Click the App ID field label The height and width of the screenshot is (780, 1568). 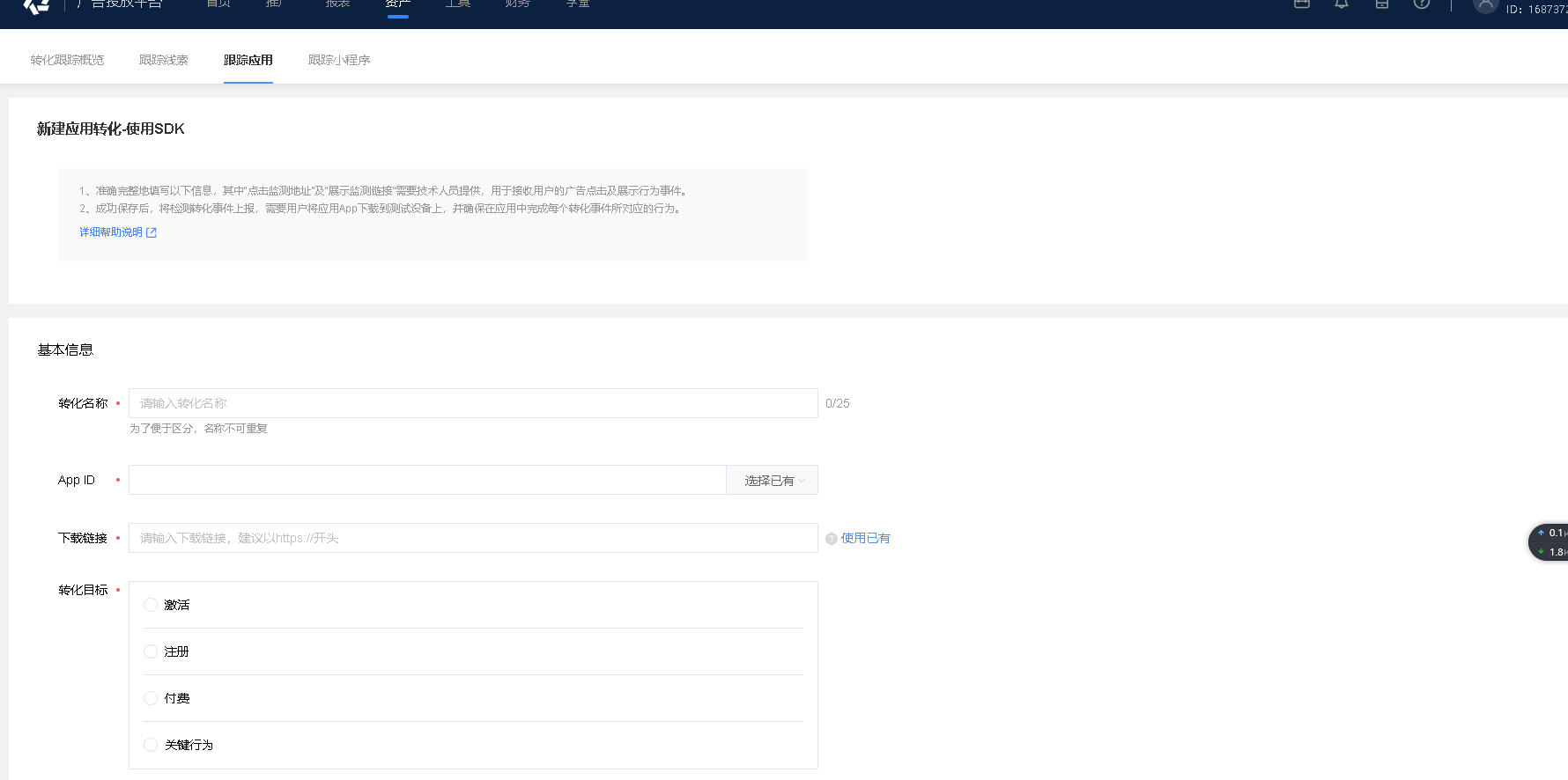[77, 480]
